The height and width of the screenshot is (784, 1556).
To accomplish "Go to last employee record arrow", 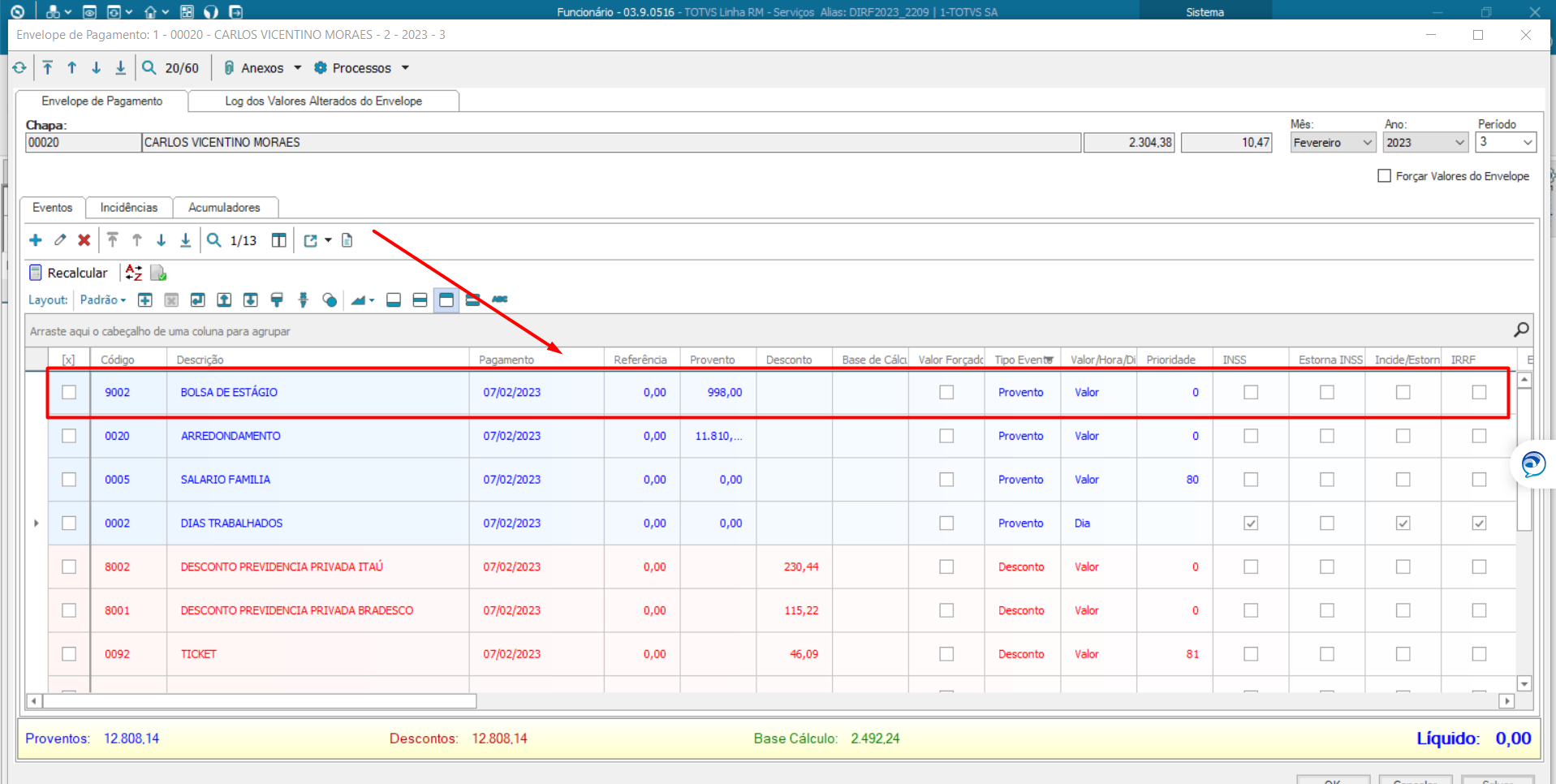I will click(120, 68).
